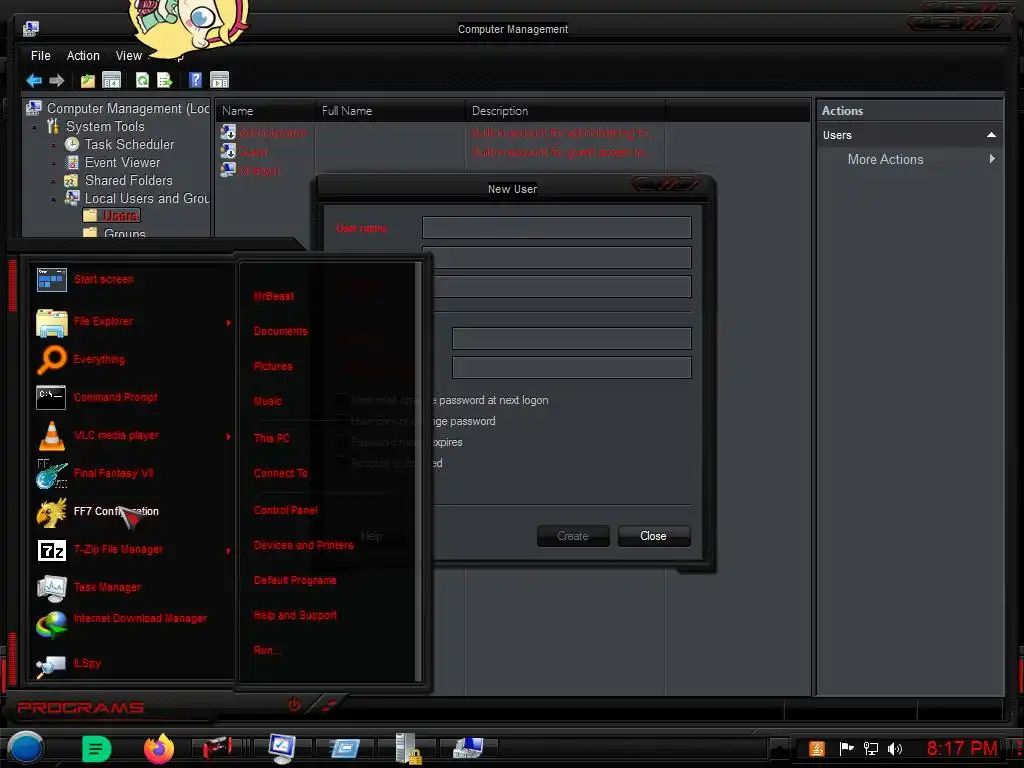Select Computer Management (Local) root node
Viewport: 1024px width, 768px height.
[128, 108]
